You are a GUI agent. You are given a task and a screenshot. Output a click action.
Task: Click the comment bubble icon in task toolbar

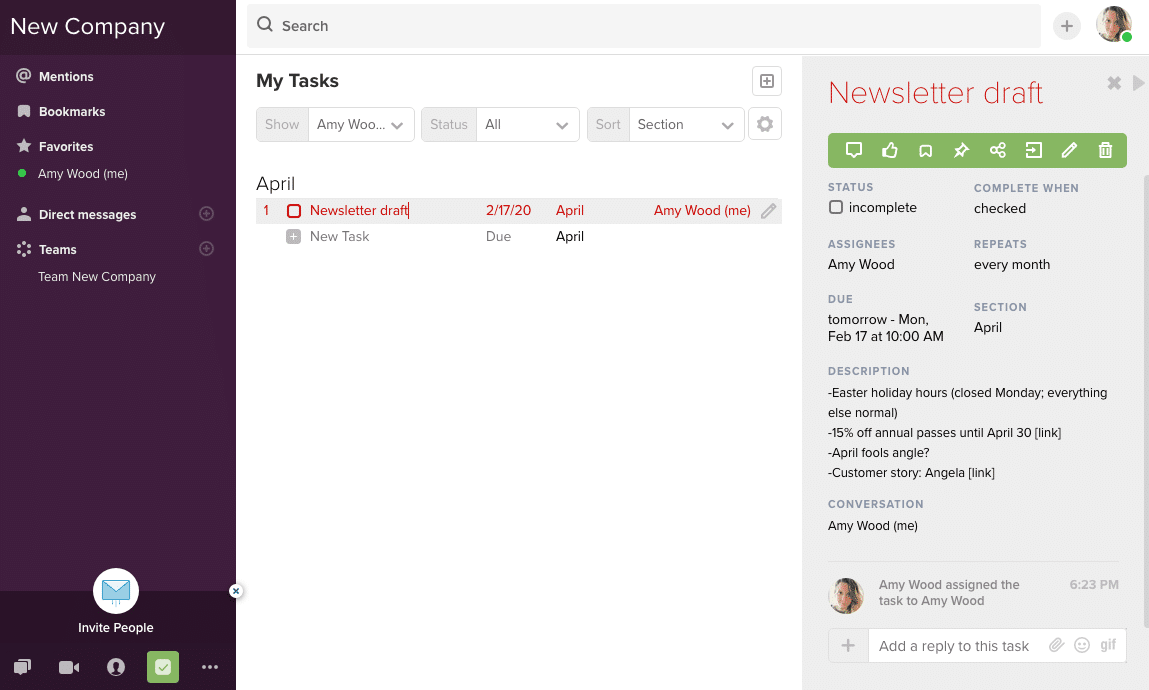click(x=853, y=150)
